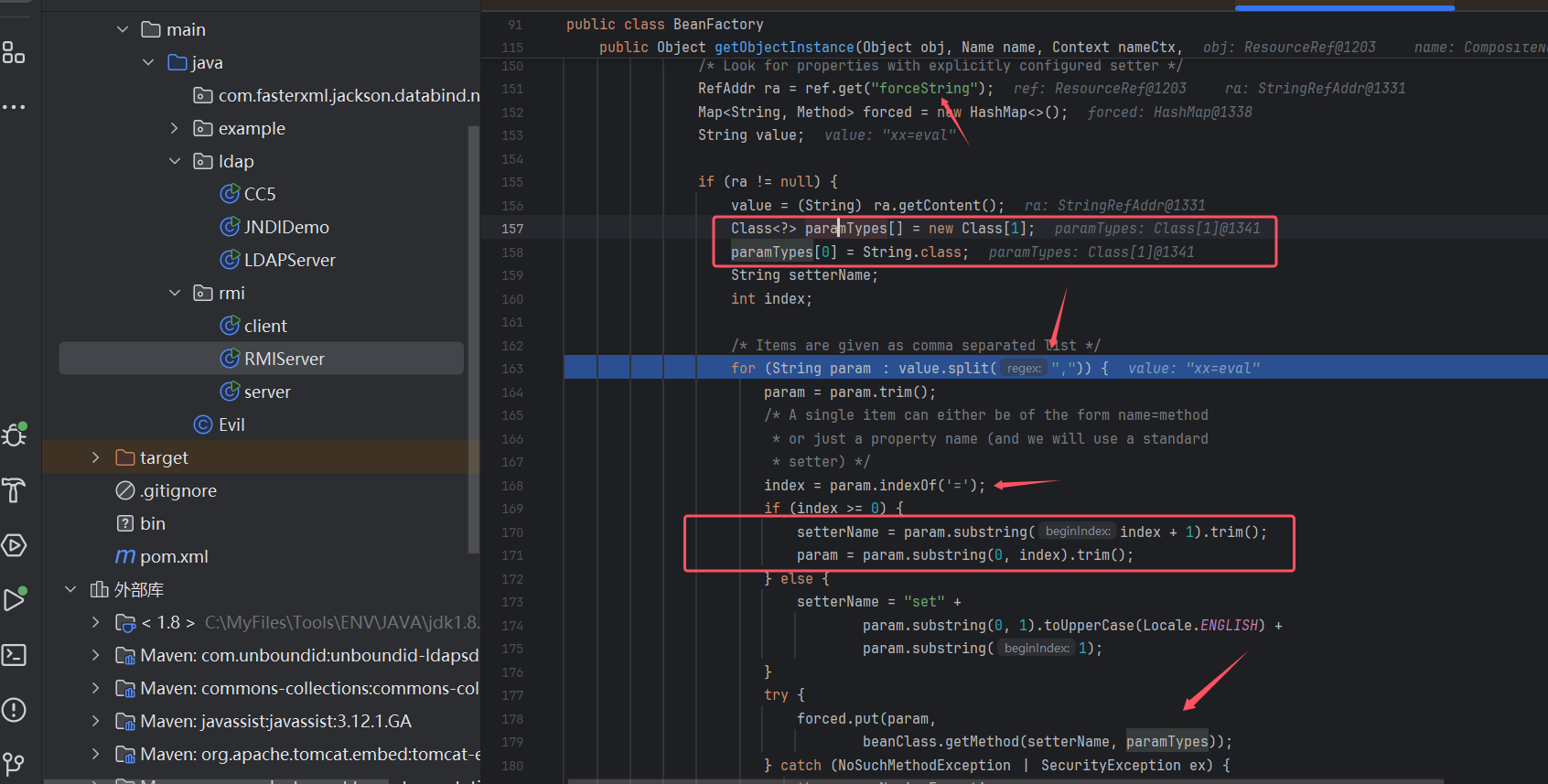Click the 'regex:' inlay hint

click(x=1024, y=369)
